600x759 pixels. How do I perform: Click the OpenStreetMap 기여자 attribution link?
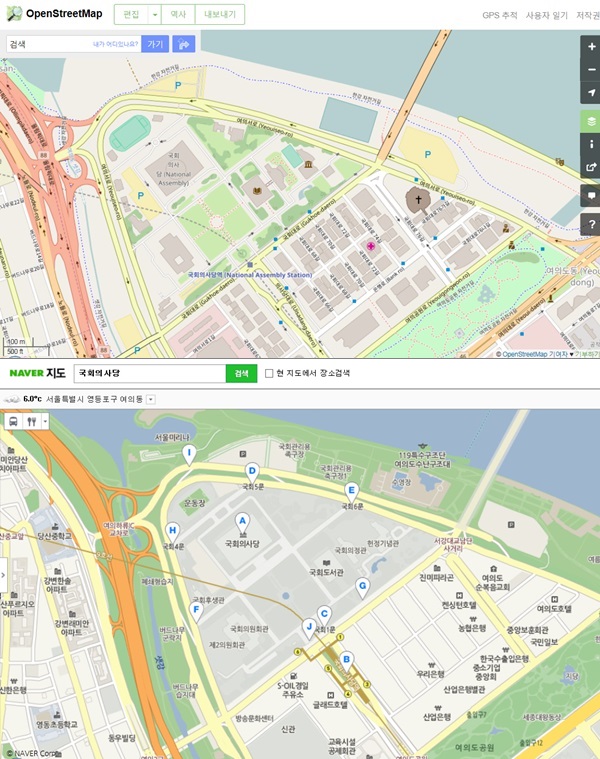[x=535, y=354]
